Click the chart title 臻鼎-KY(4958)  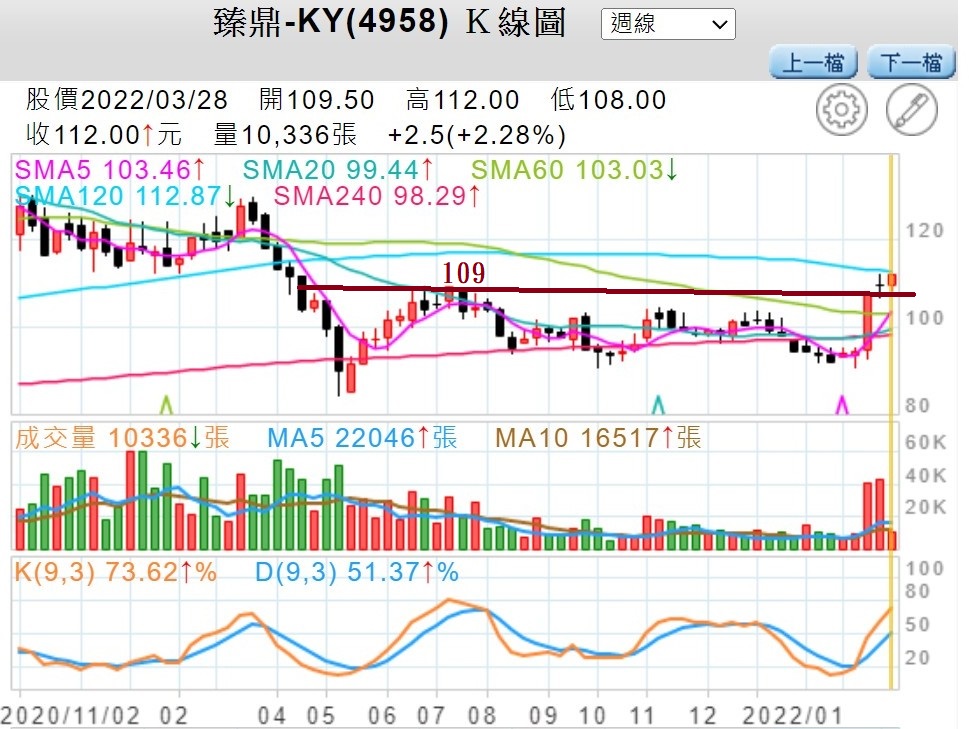(x=331, y=22)
